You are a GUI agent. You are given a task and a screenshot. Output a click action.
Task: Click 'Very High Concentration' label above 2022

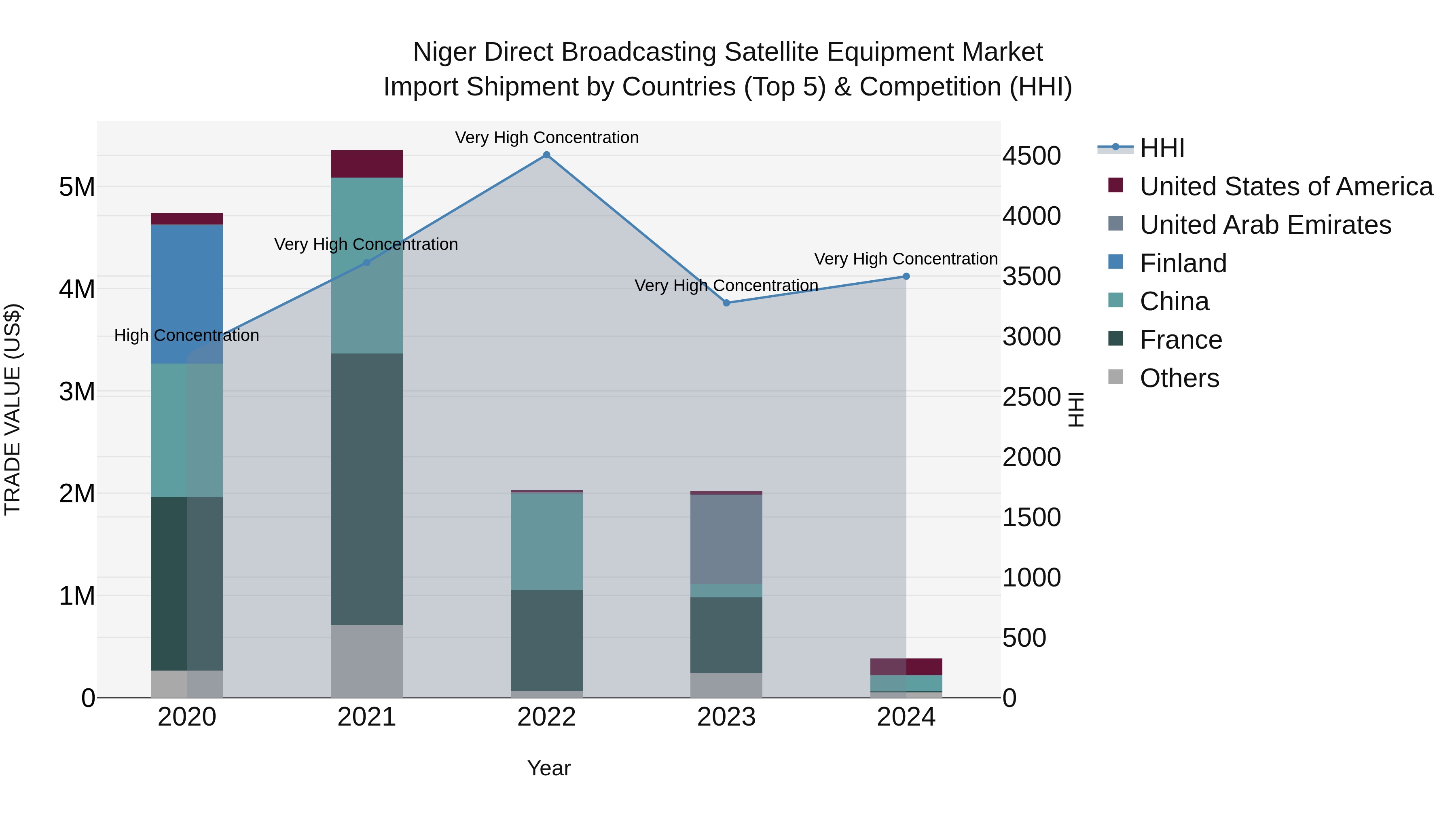click(546, 138)
